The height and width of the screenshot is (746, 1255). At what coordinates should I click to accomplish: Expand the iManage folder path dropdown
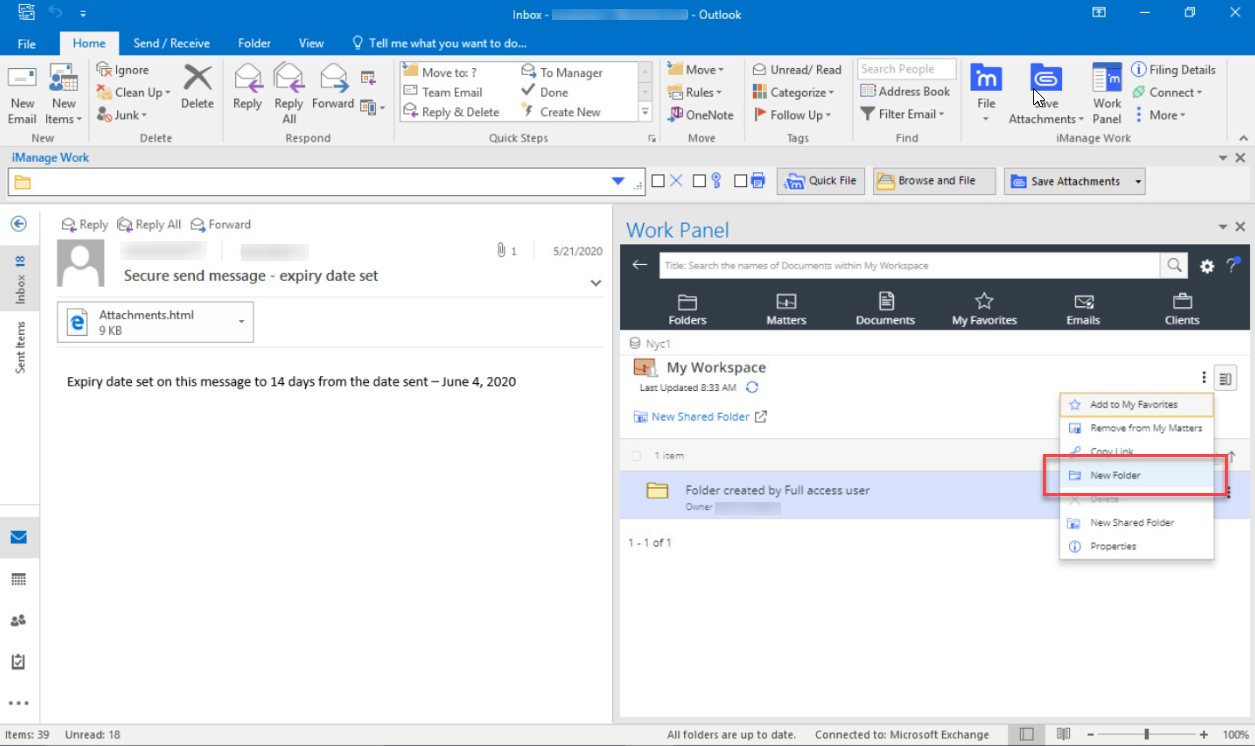618,182
